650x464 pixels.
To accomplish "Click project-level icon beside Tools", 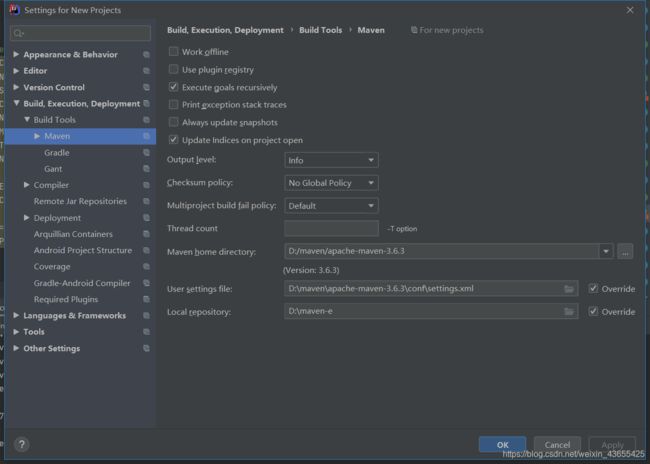I will pyautogui.click(x=146, y=332).
